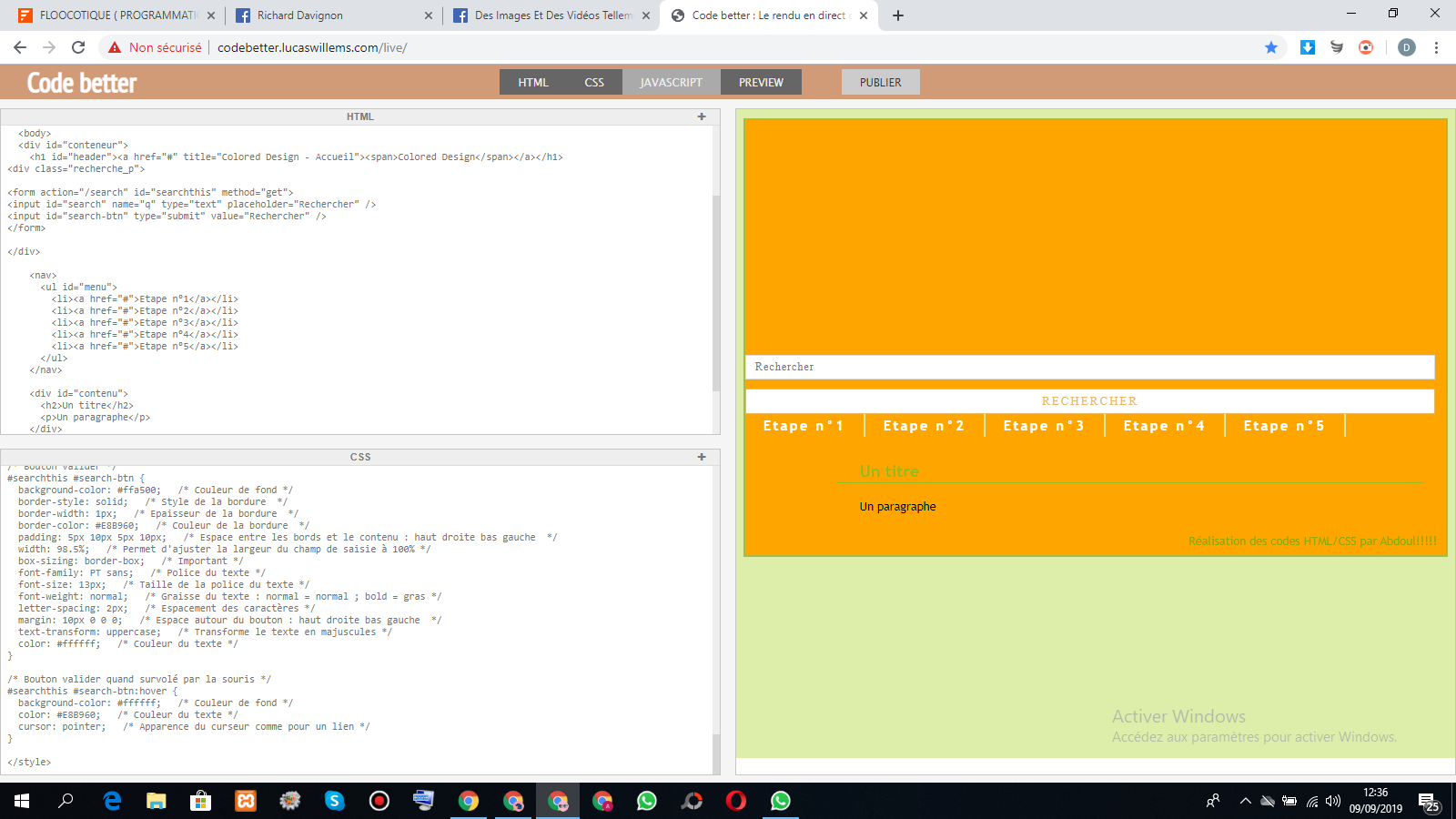Click the Non sécurisé warning icon
The image size is (1456, 819).
point(115,47)
